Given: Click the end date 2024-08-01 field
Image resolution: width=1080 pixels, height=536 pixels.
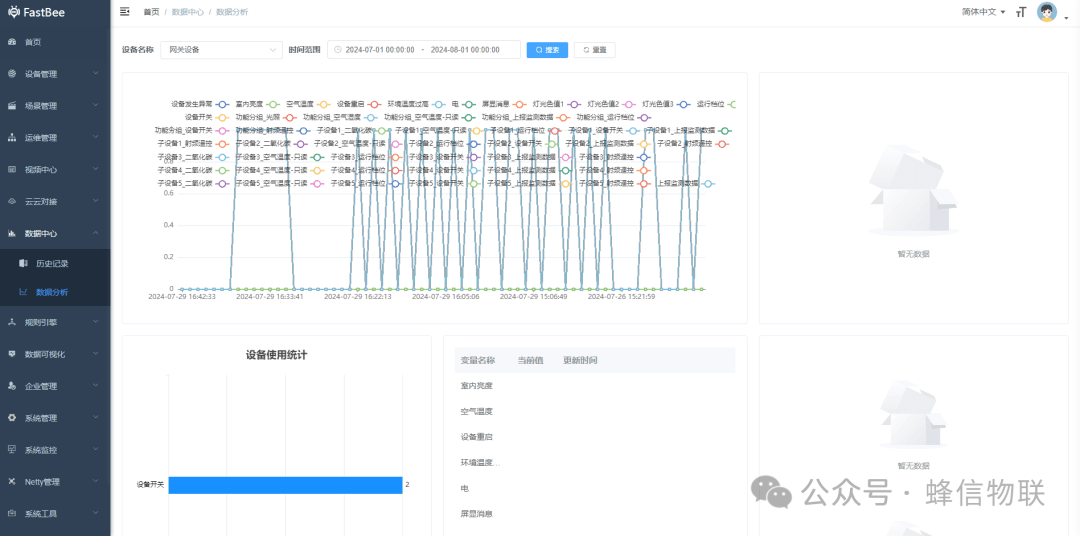Looking at the screenshot, I should click(x=465, y=50).
